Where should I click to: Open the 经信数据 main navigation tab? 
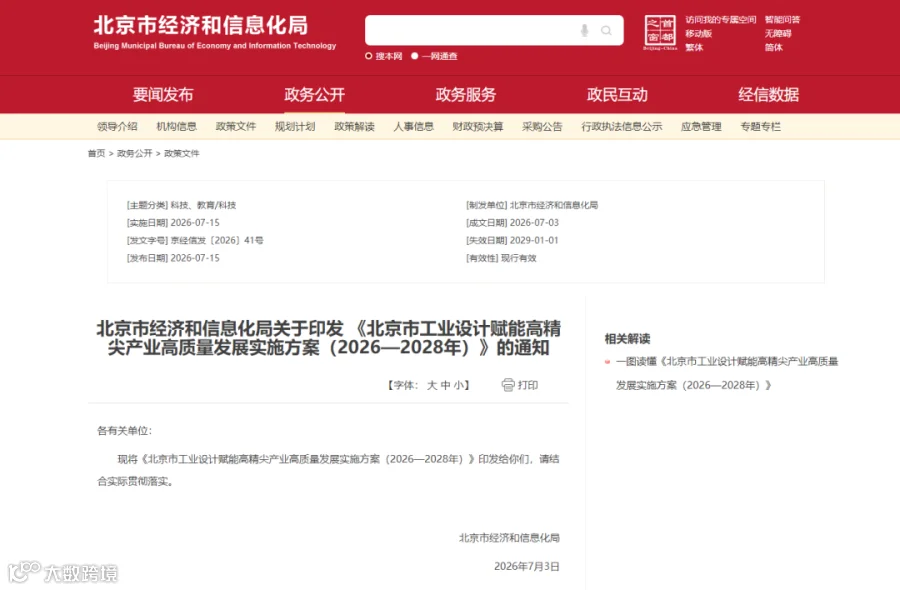769,95
